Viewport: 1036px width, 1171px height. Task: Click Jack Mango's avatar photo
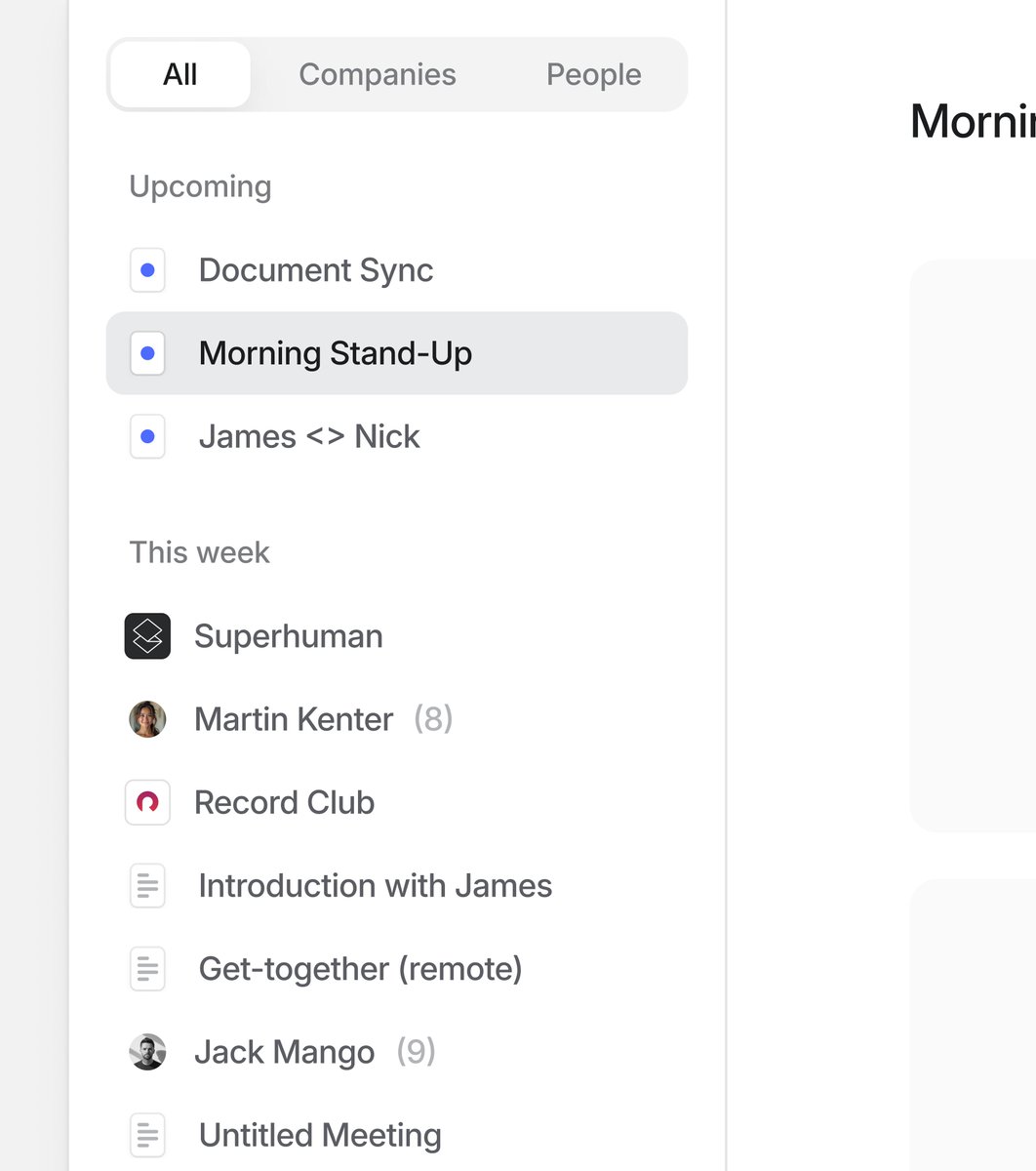click(147, 1052)
